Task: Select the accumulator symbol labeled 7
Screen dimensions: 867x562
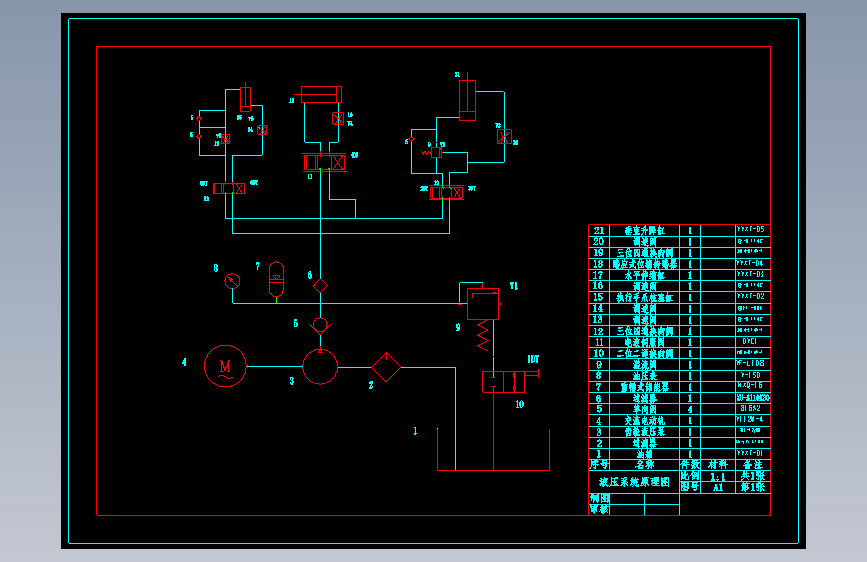Action: point(276,279)
